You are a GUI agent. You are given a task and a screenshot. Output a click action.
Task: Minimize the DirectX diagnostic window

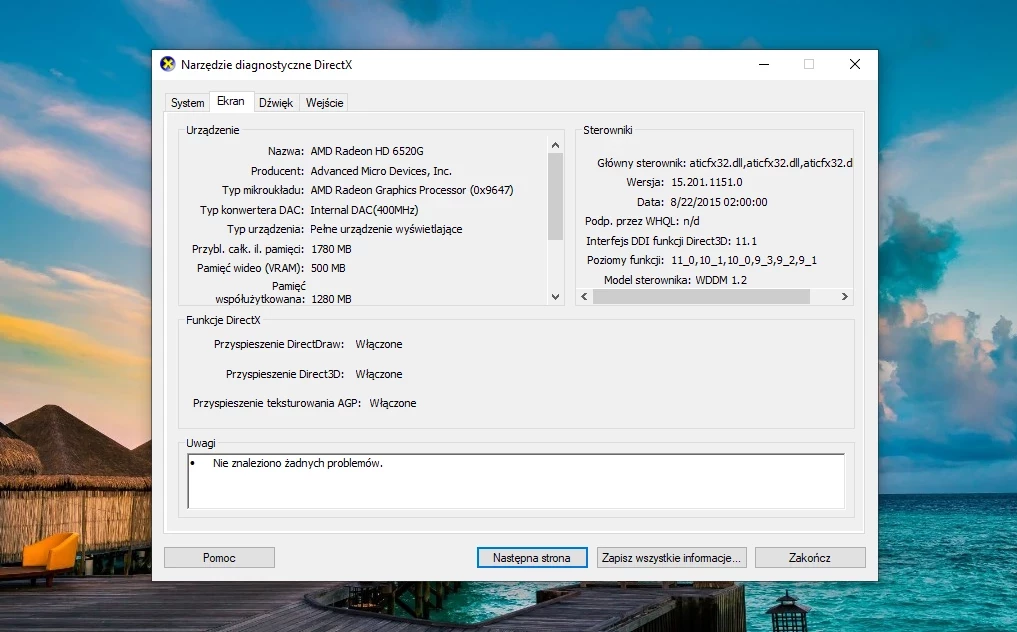click(764, 64)
